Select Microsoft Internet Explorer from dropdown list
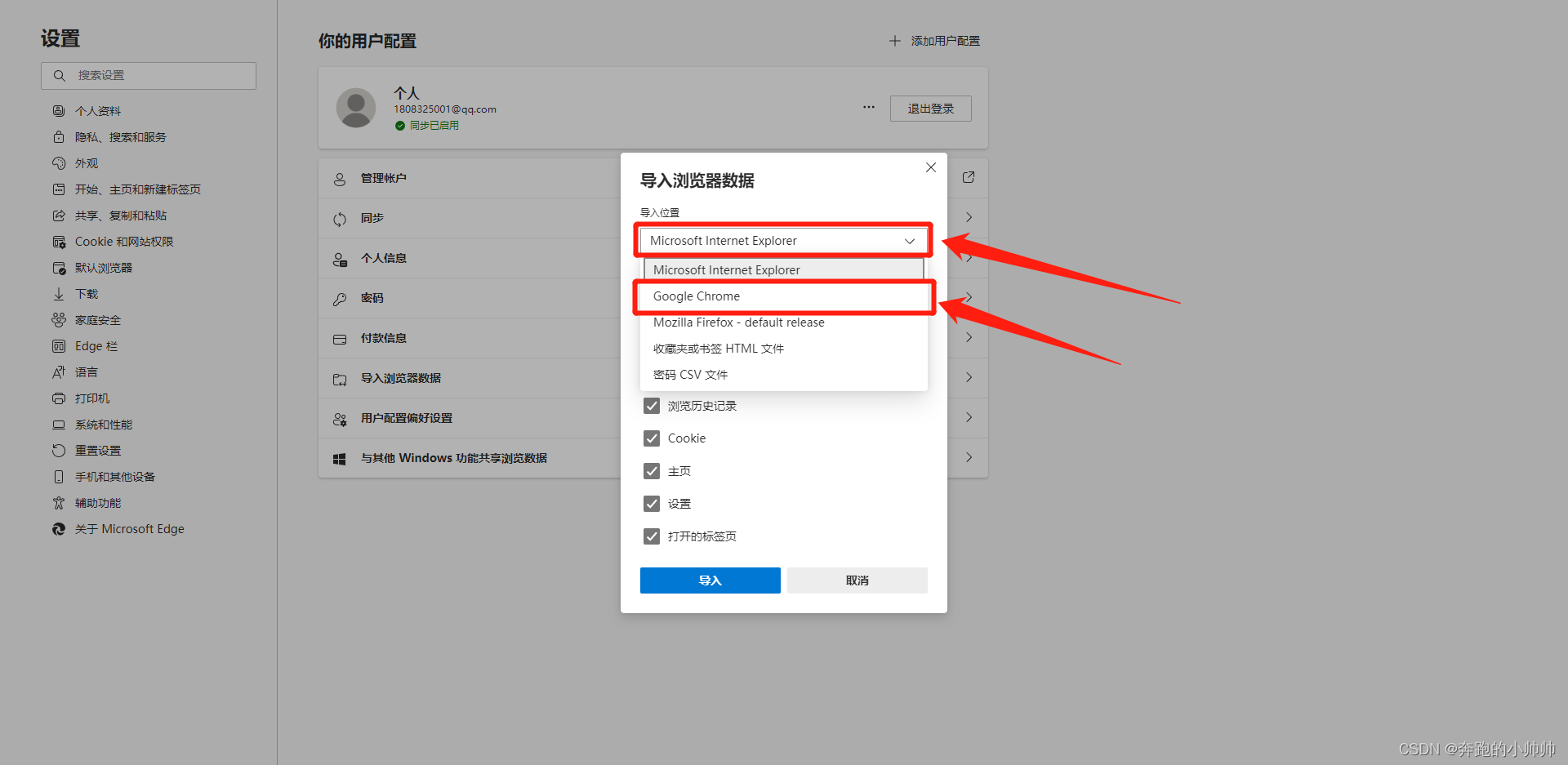Viewport: 1568px width, 765px height. click(784, 270)
